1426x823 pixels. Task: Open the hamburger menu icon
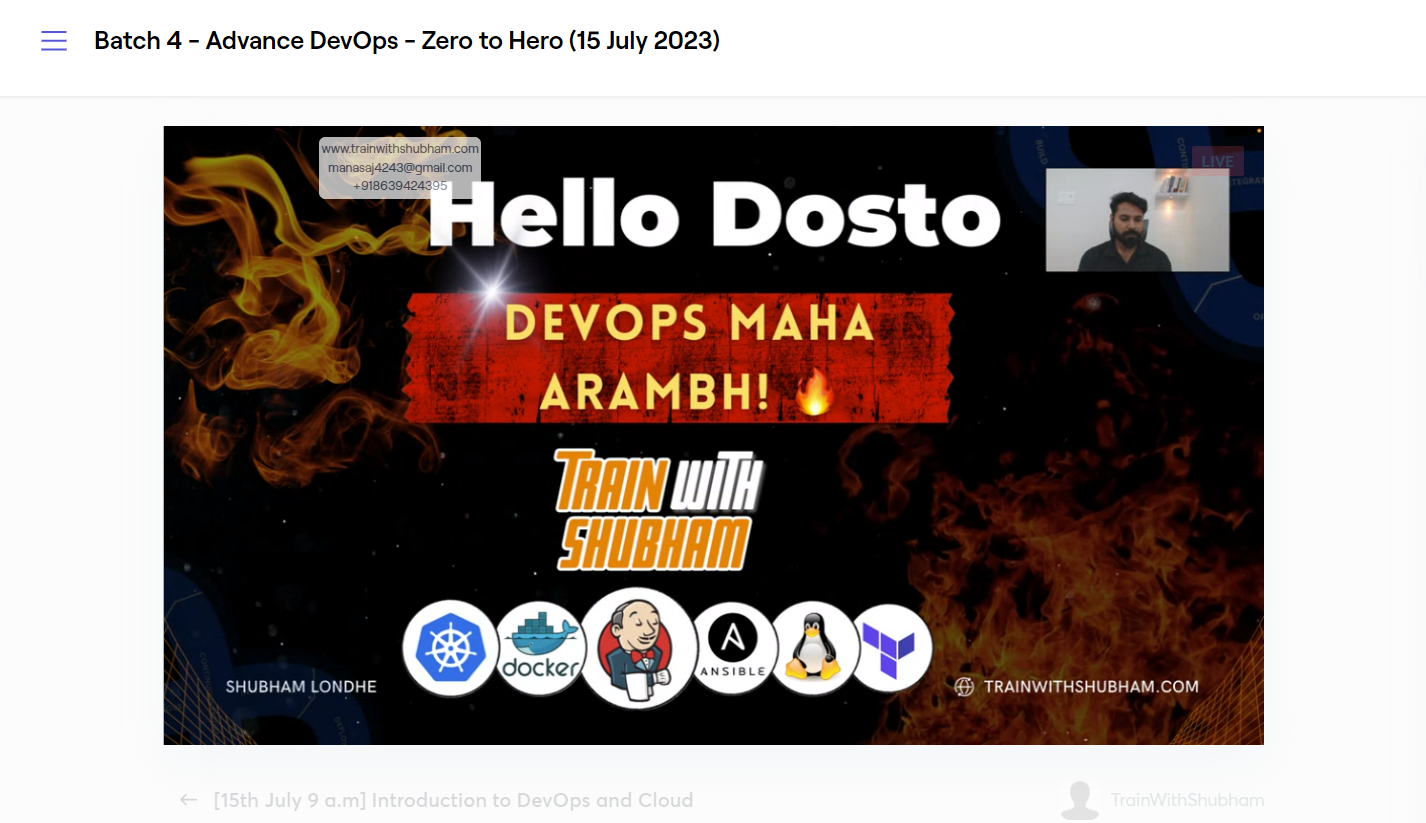(54, 40)
